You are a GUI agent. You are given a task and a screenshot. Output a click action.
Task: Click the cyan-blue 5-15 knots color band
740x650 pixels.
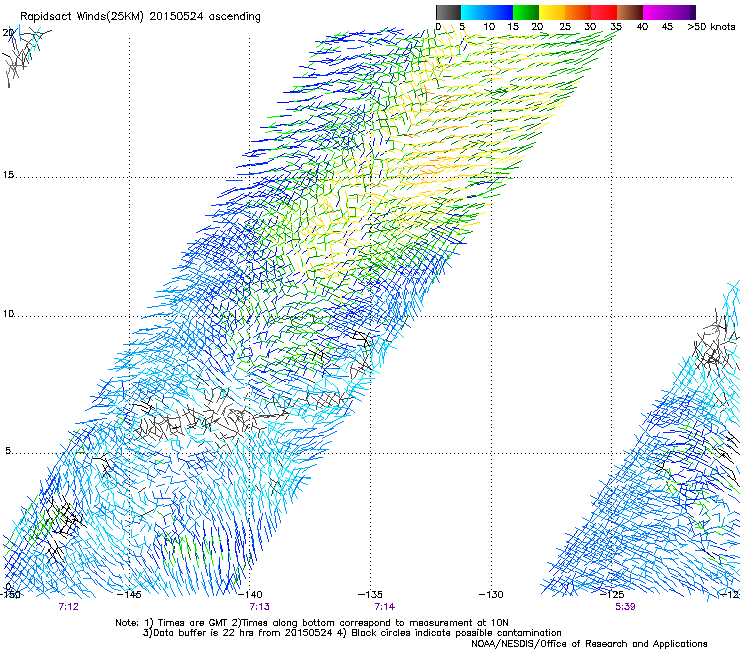pos(487,12)
